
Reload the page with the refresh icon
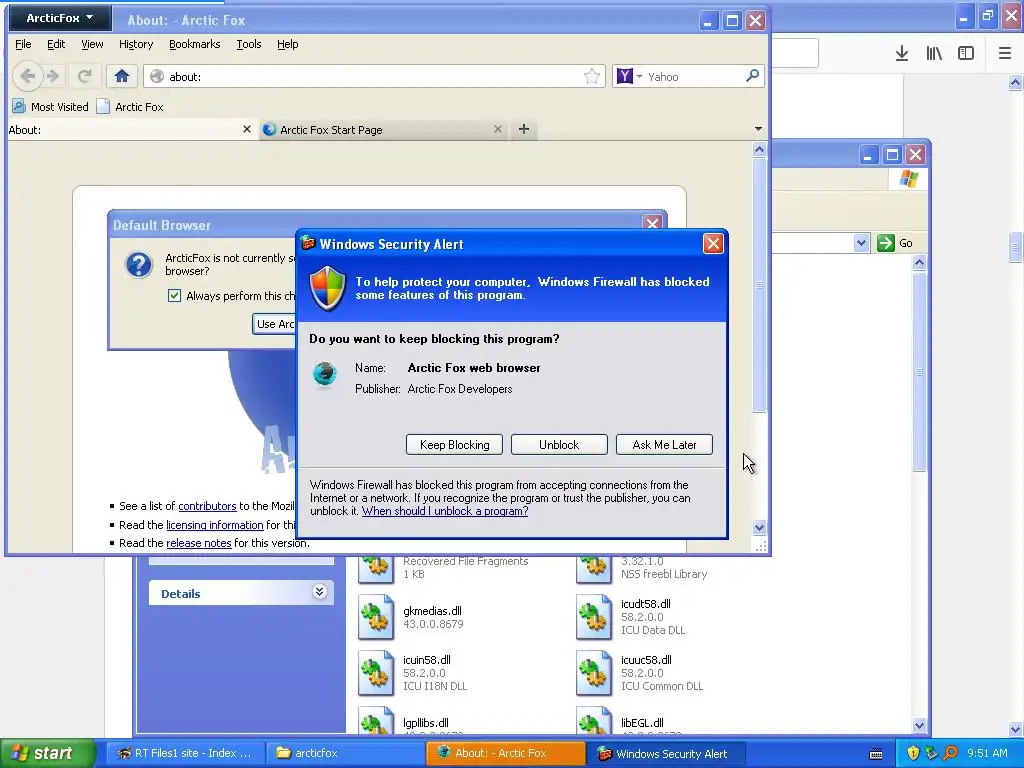84,76
